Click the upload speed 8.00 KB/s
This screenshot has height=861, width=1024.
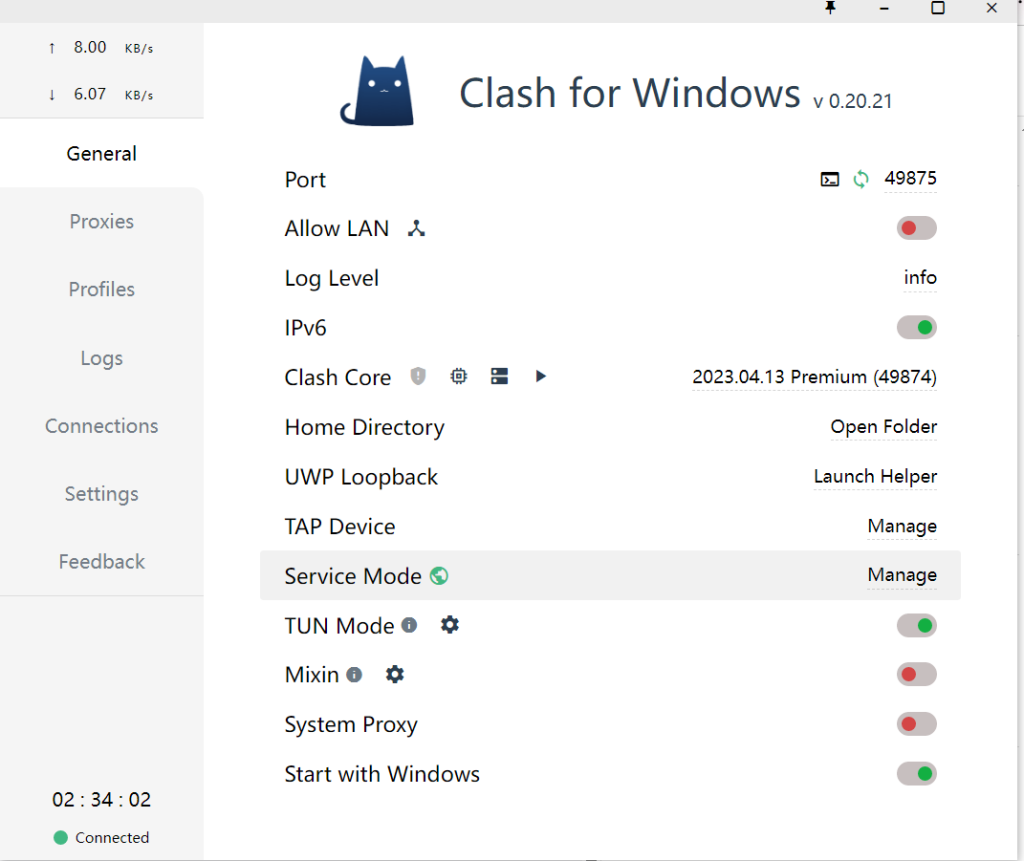coord(101,48)
